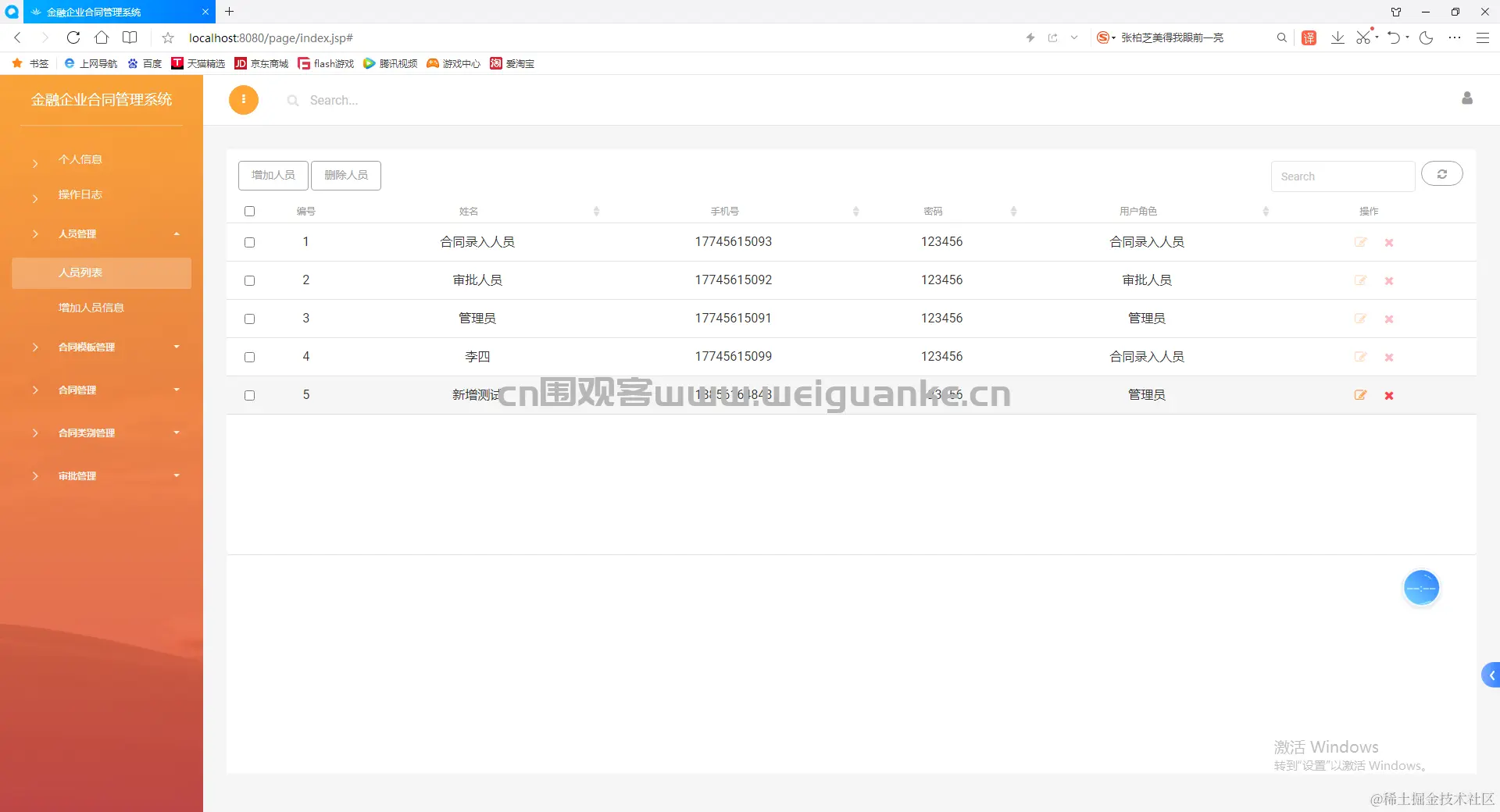Open the 京东商城 bookmark
The width and height of the screenshot is (1500, 812).
pos(262,63)
